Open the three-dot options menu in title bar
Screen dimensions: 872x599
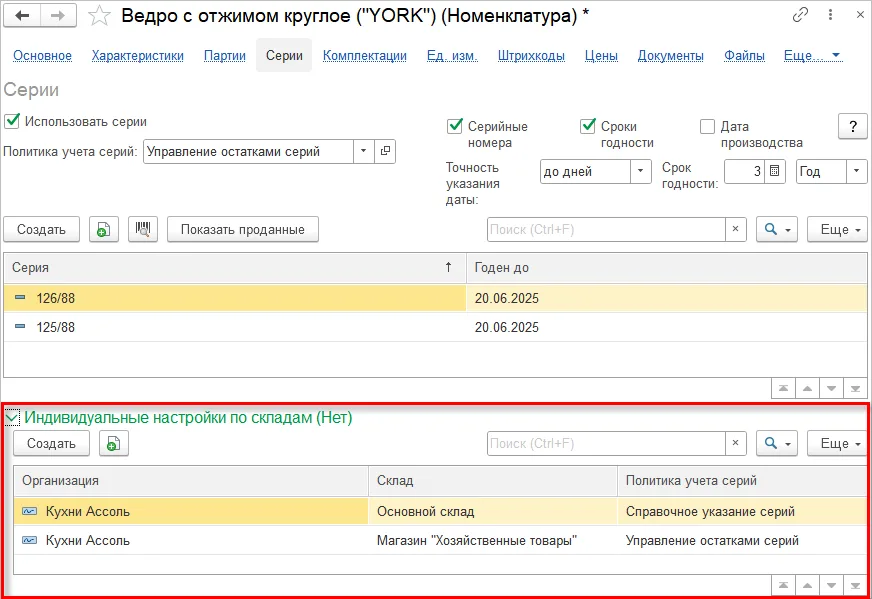click(x=830, y=15)
